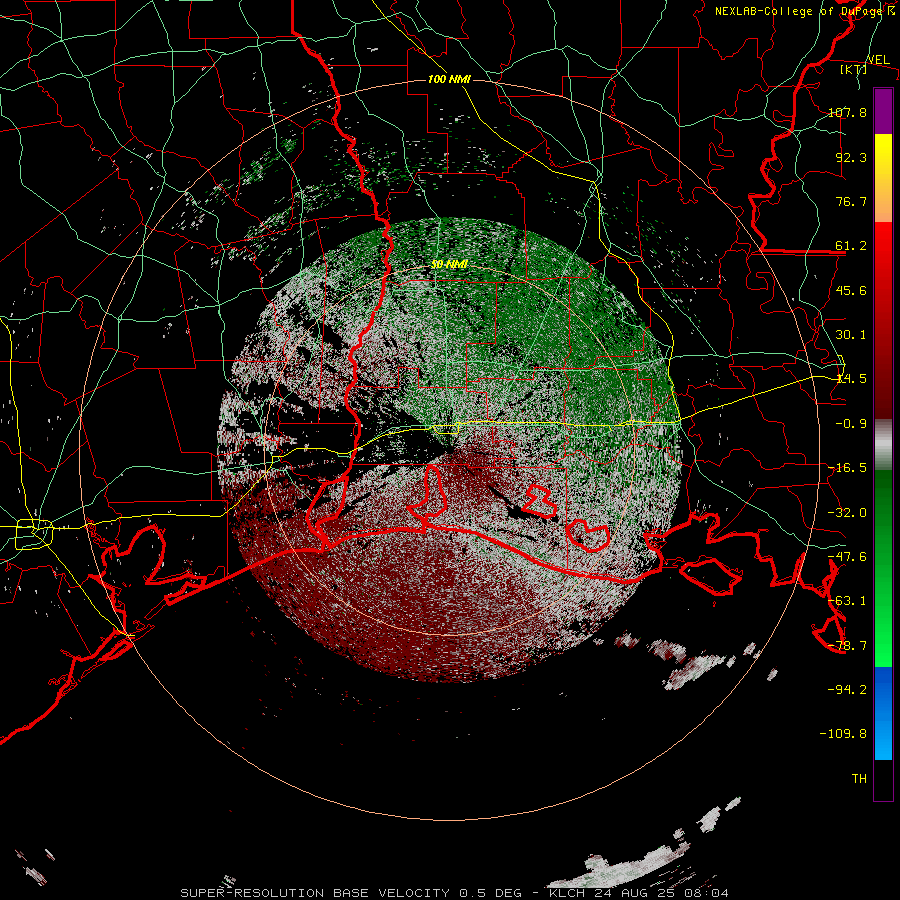The height and width of the screenshot is (900, 900).
Task: Click the VEL legend title
Action: (878, 59)
